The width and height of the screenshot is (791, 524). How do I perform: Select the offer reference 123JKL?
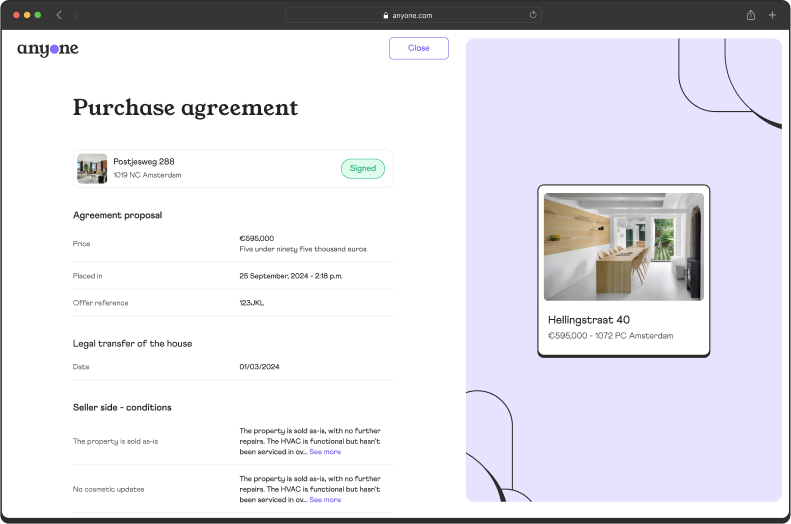coord(254,303)
